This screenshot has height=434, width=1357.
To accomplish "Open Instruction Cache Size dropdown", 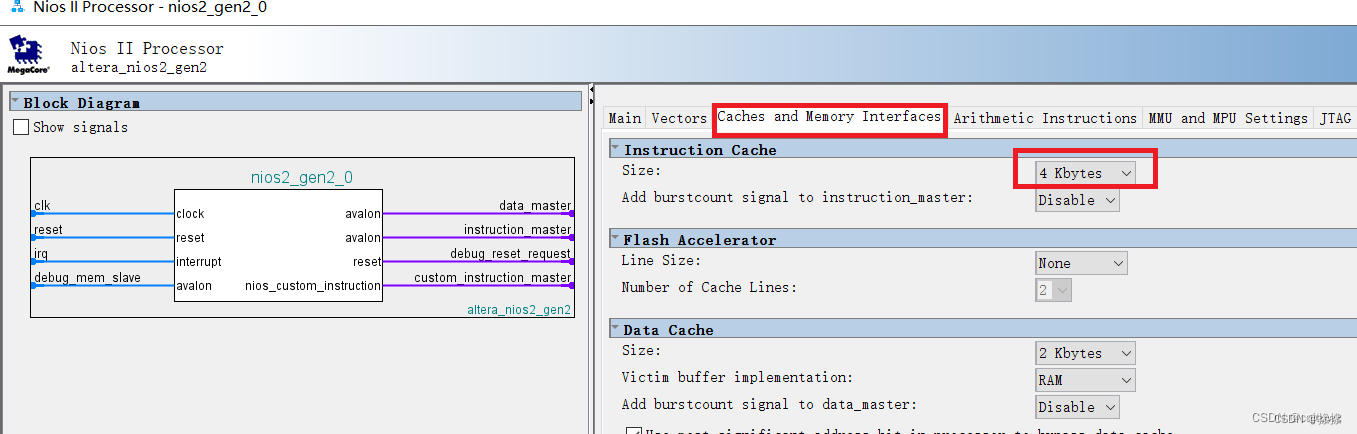I will click(x=1086, y=173).
